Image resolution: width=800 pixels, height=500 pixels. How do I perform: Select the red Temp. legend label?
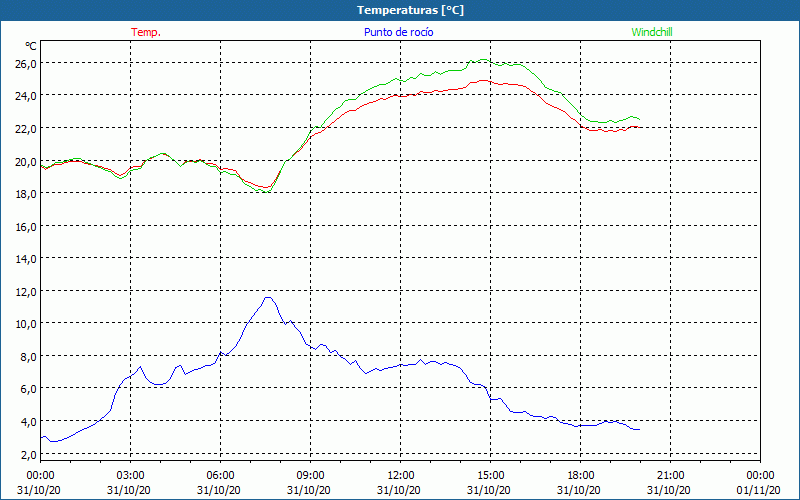pos(146,32)
